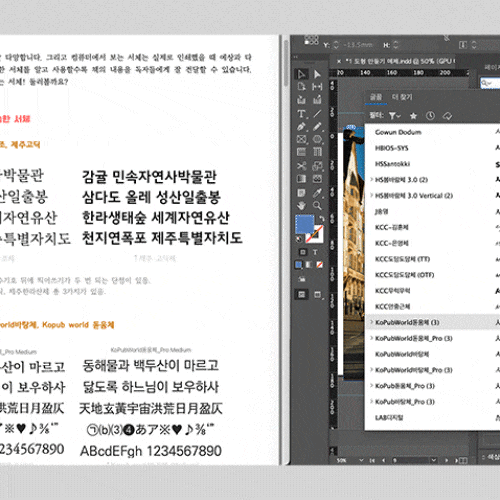Switch to the 더 찾기 tab

[402, 97]
